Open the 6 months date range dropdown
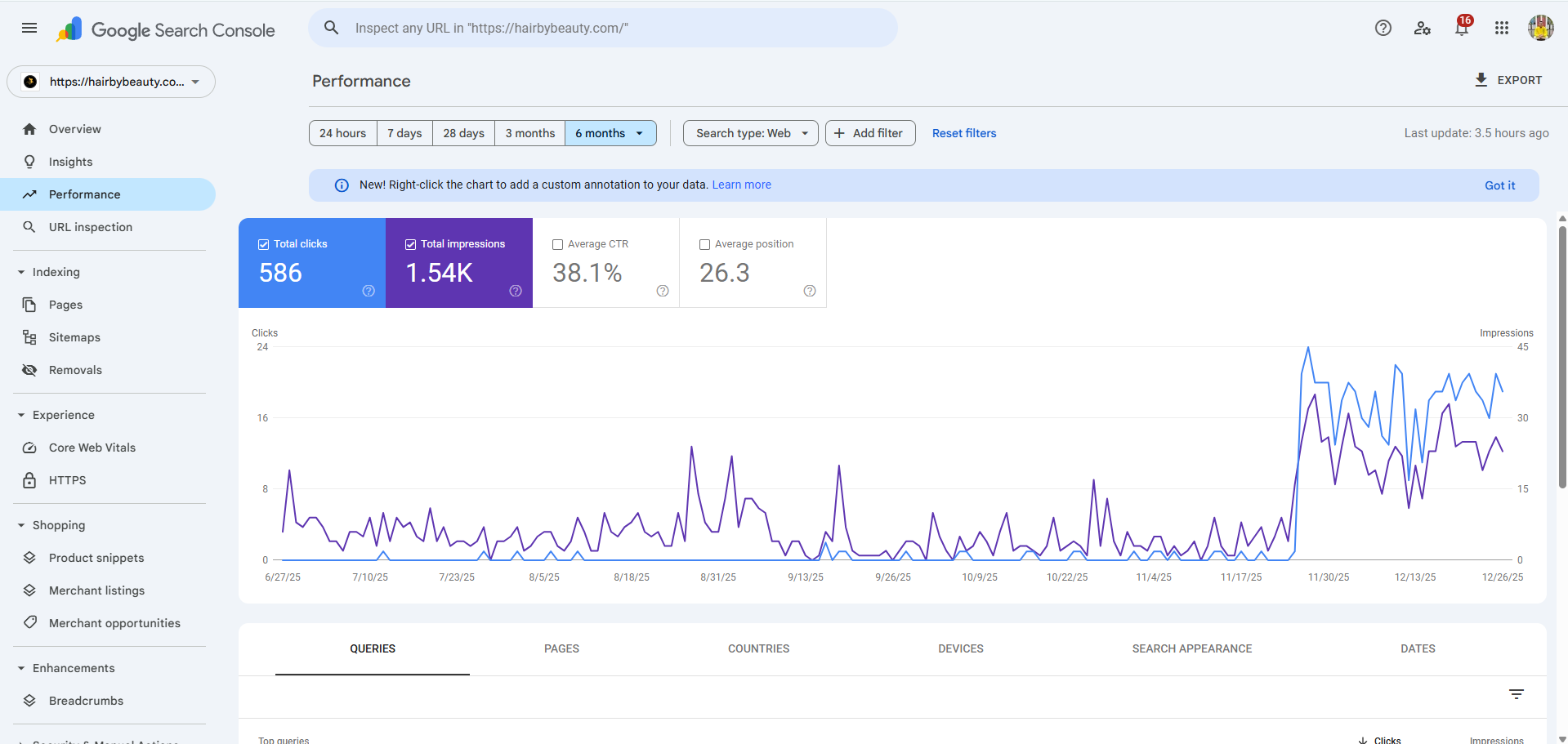The width and height of the screenshot is (1568, 744). click(610, 132)
